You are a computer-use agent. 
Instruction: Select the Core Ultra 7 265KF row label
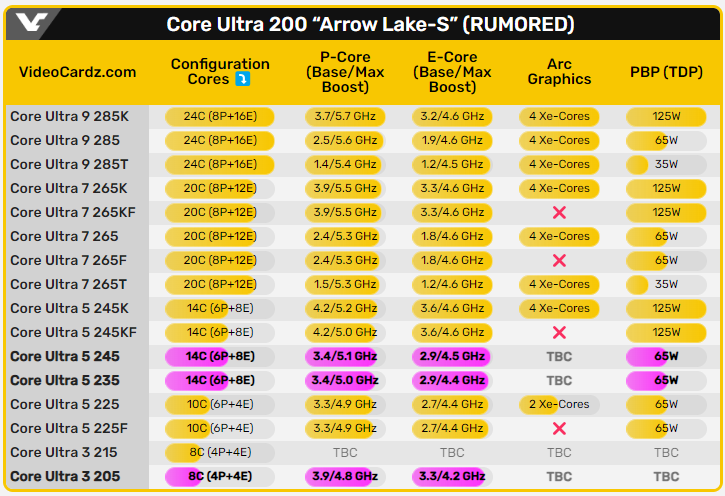click(73, 213)
